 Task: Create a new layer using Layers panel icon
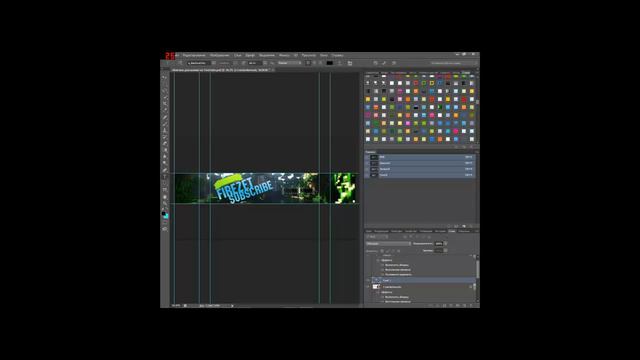point(464,305)
